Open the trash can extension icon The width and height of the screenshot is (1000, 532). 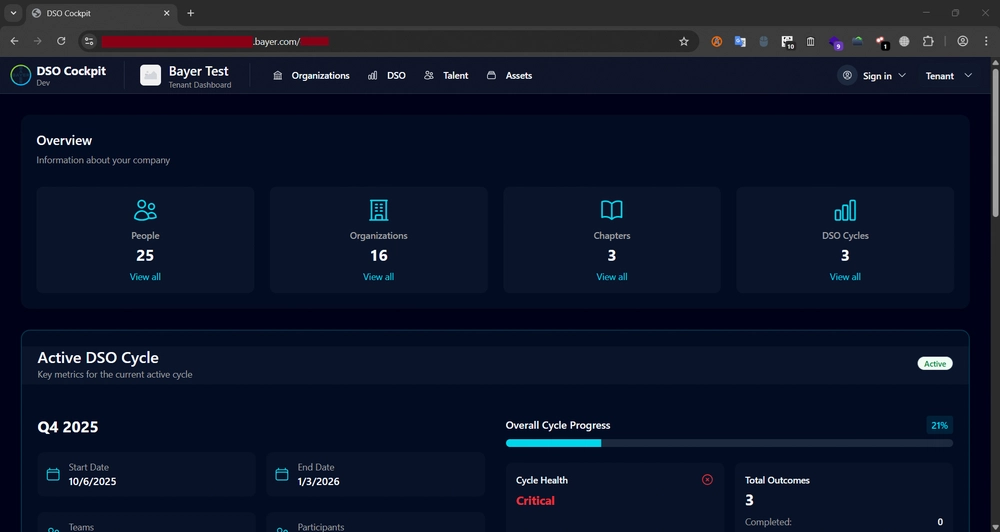(811, 41)
